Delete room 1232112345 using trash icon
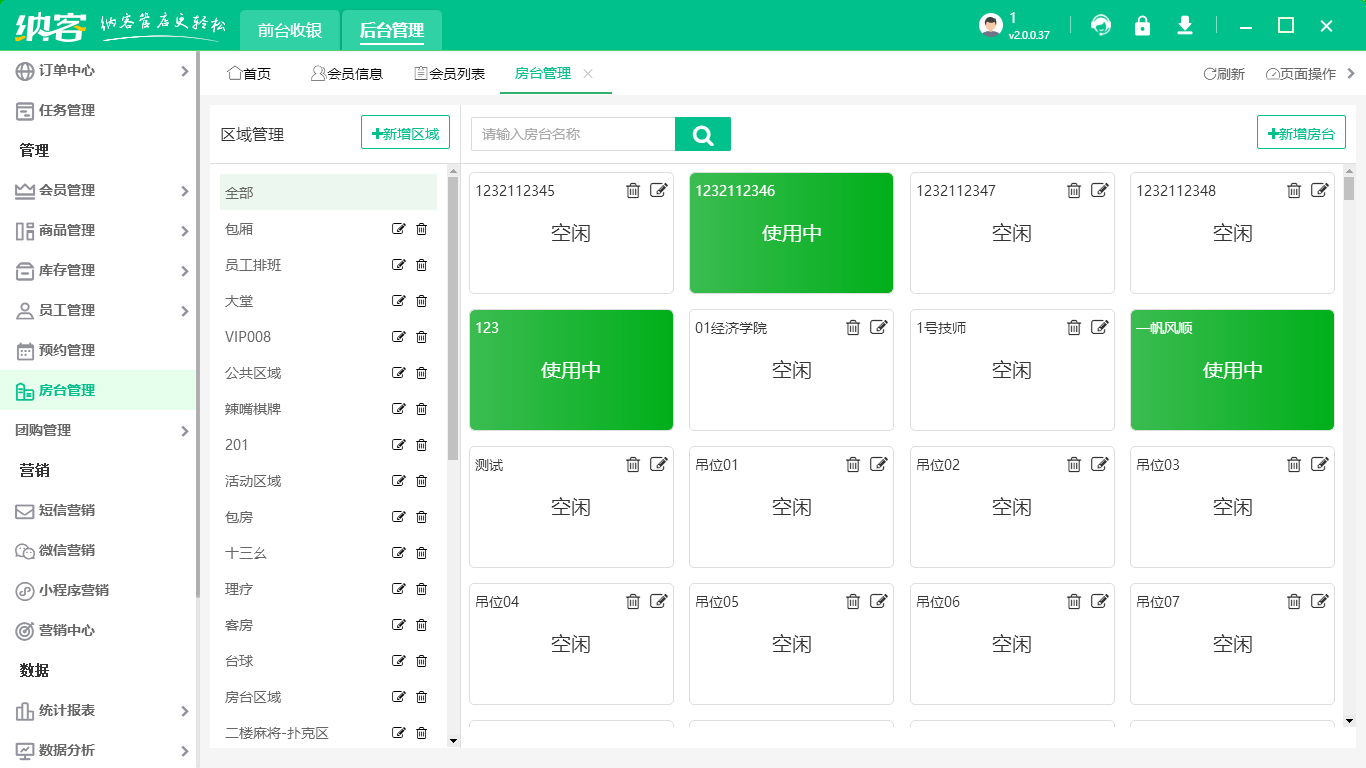 pyautogui.click(x=633, y=191)
